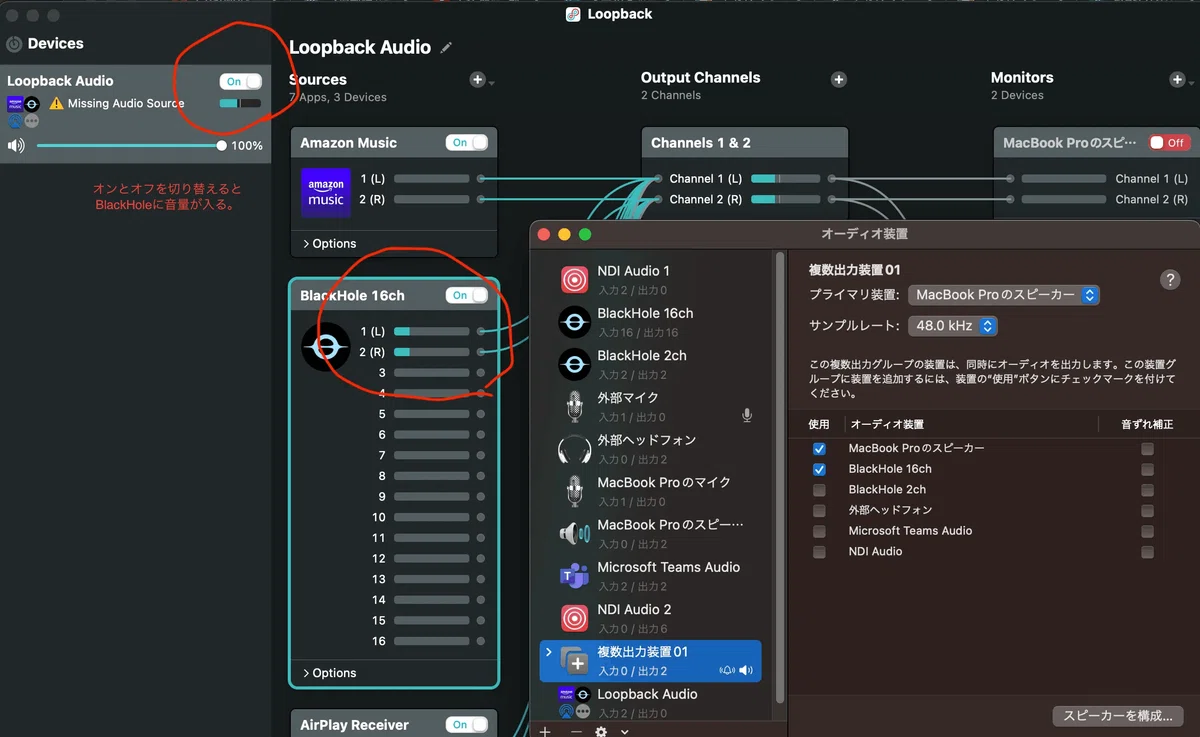Click the 外部マイク microphone icon
Image resolution: width=1200 pixels, height=737 pixels.
[x=574, y=406]
